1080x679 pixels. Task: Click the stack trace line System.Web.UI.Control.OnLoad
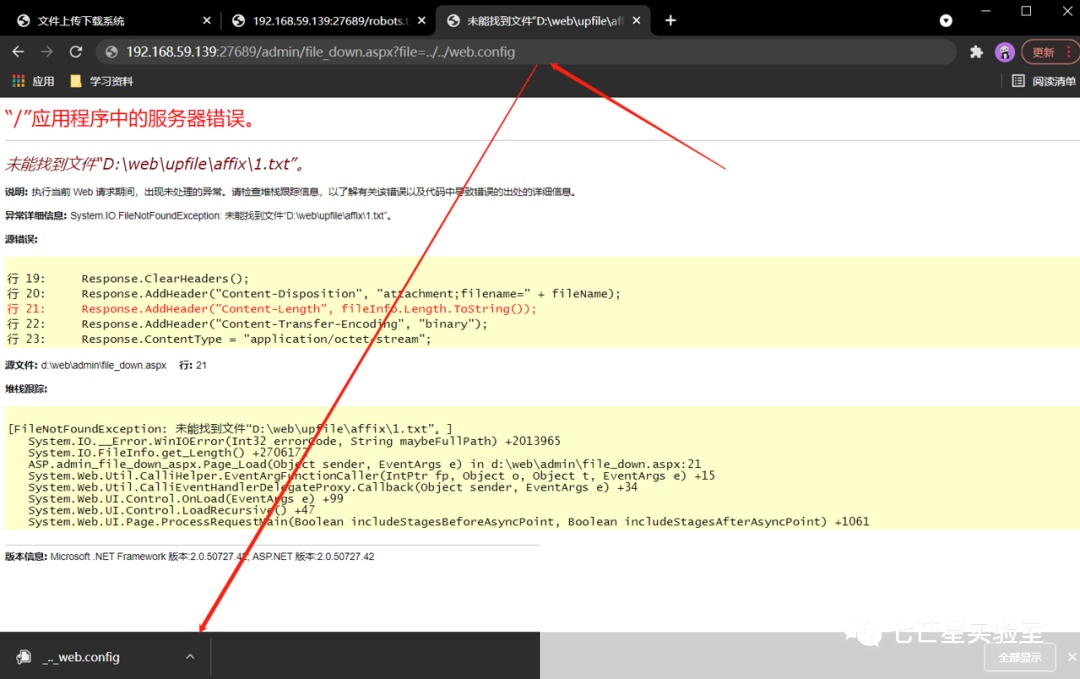(185, 499)
